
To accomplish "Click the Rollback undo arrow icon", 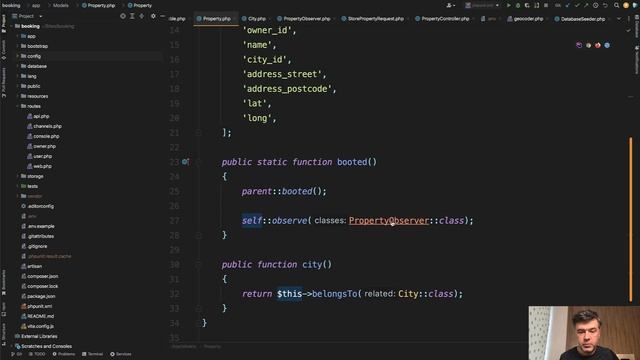I will 605,5.
